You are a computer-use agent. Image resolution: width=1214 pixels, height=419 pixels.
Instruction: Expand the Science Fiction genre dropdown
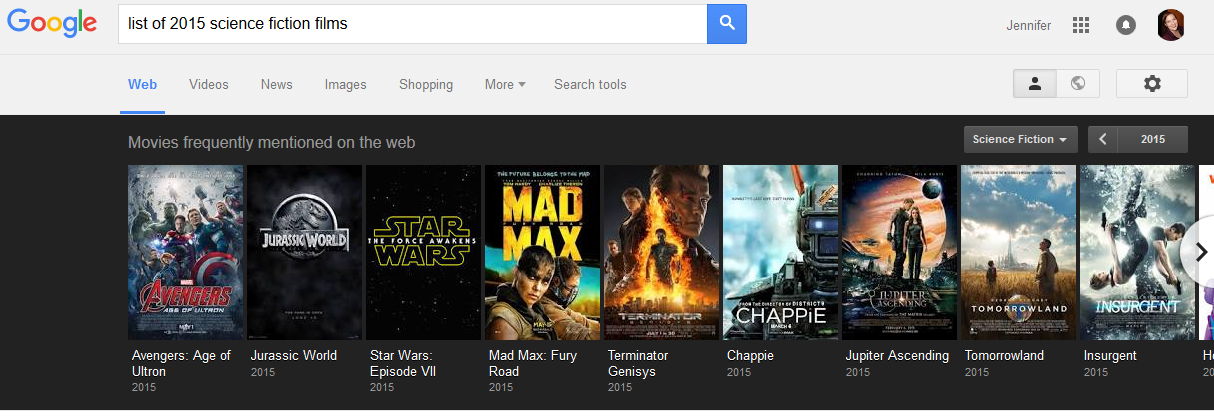pos(1020,139)
